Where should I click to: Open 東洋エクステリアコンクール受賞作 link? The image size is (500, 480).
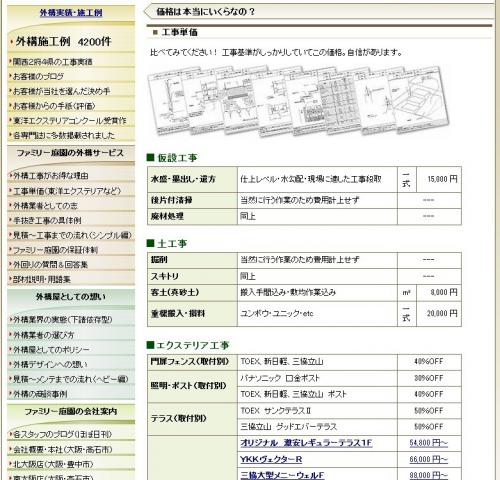click(70, 120)
